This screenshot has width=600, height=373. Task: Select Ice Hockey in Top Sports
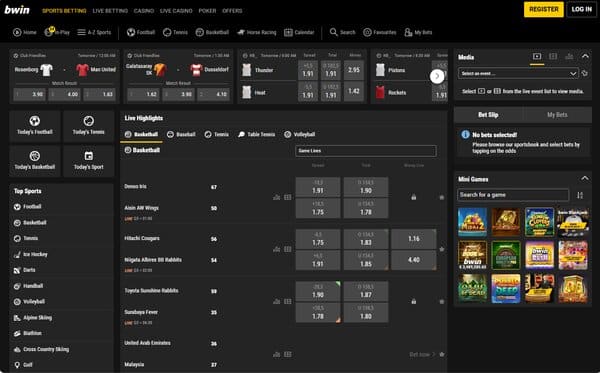click(31, 254)
